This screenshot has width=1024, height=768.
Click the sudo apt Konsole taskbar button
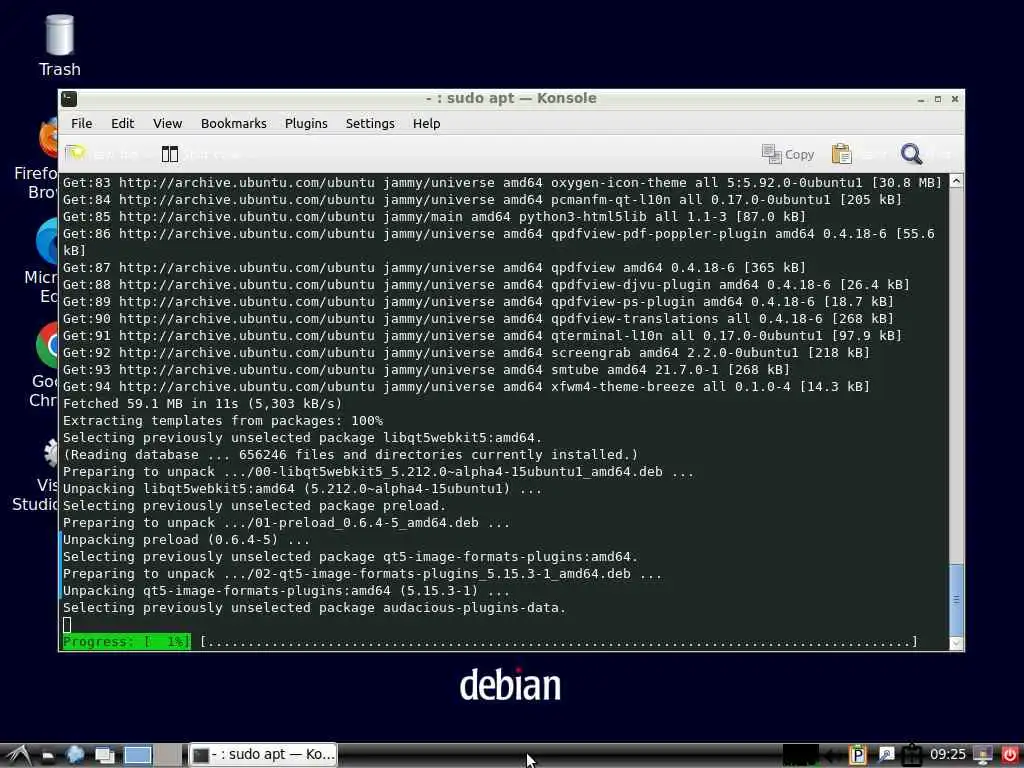263,755
